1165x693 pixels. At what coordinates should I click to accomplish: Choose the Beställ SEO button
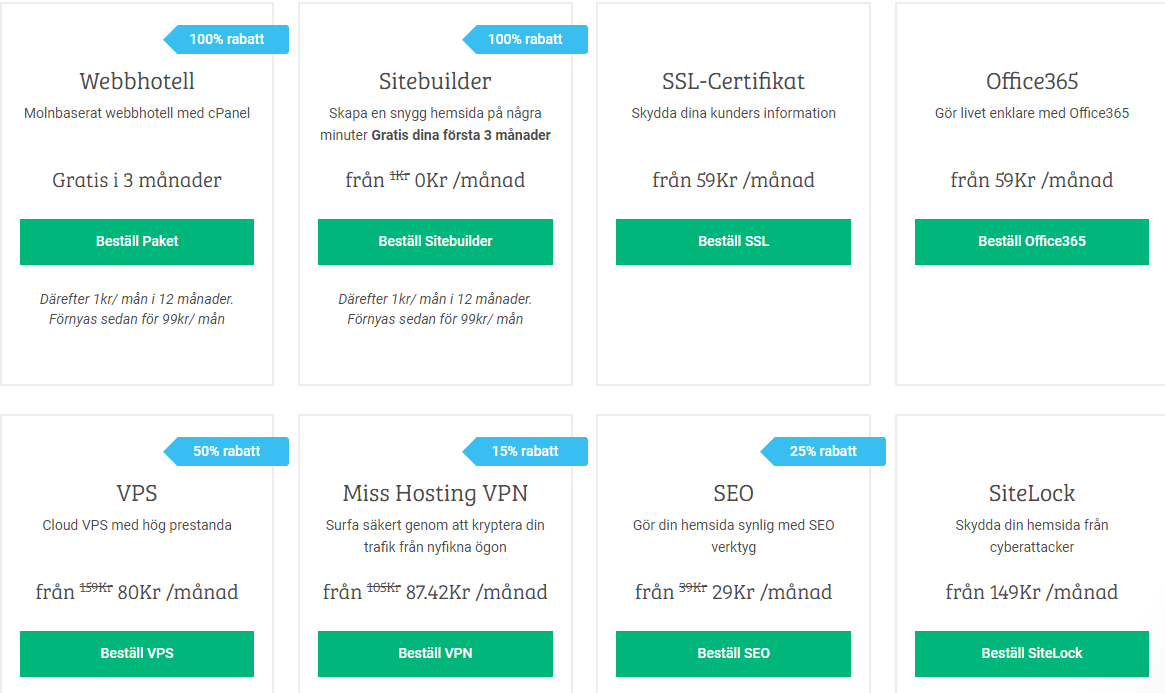[x=733, y=654]
